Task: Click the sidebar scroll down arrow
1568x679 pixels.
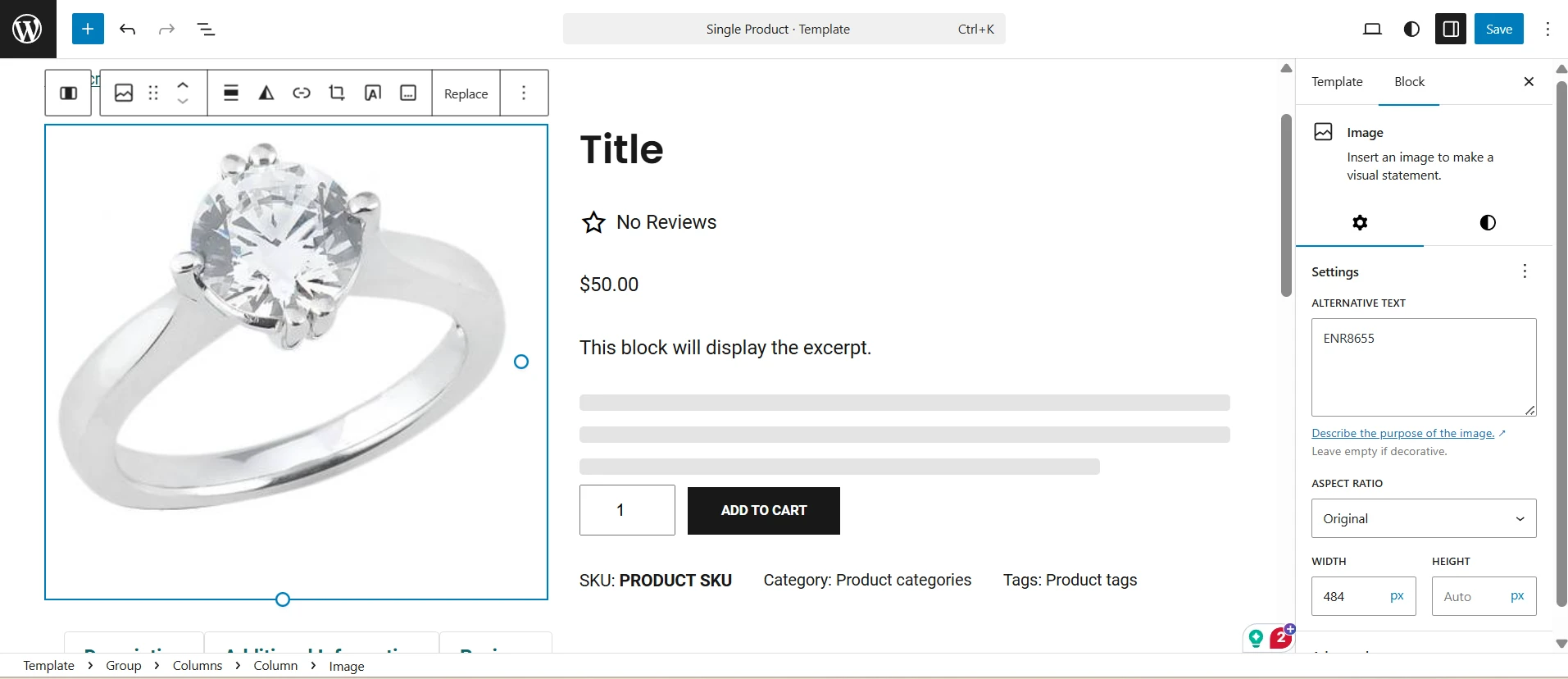Action: [x=1561, y=644]
